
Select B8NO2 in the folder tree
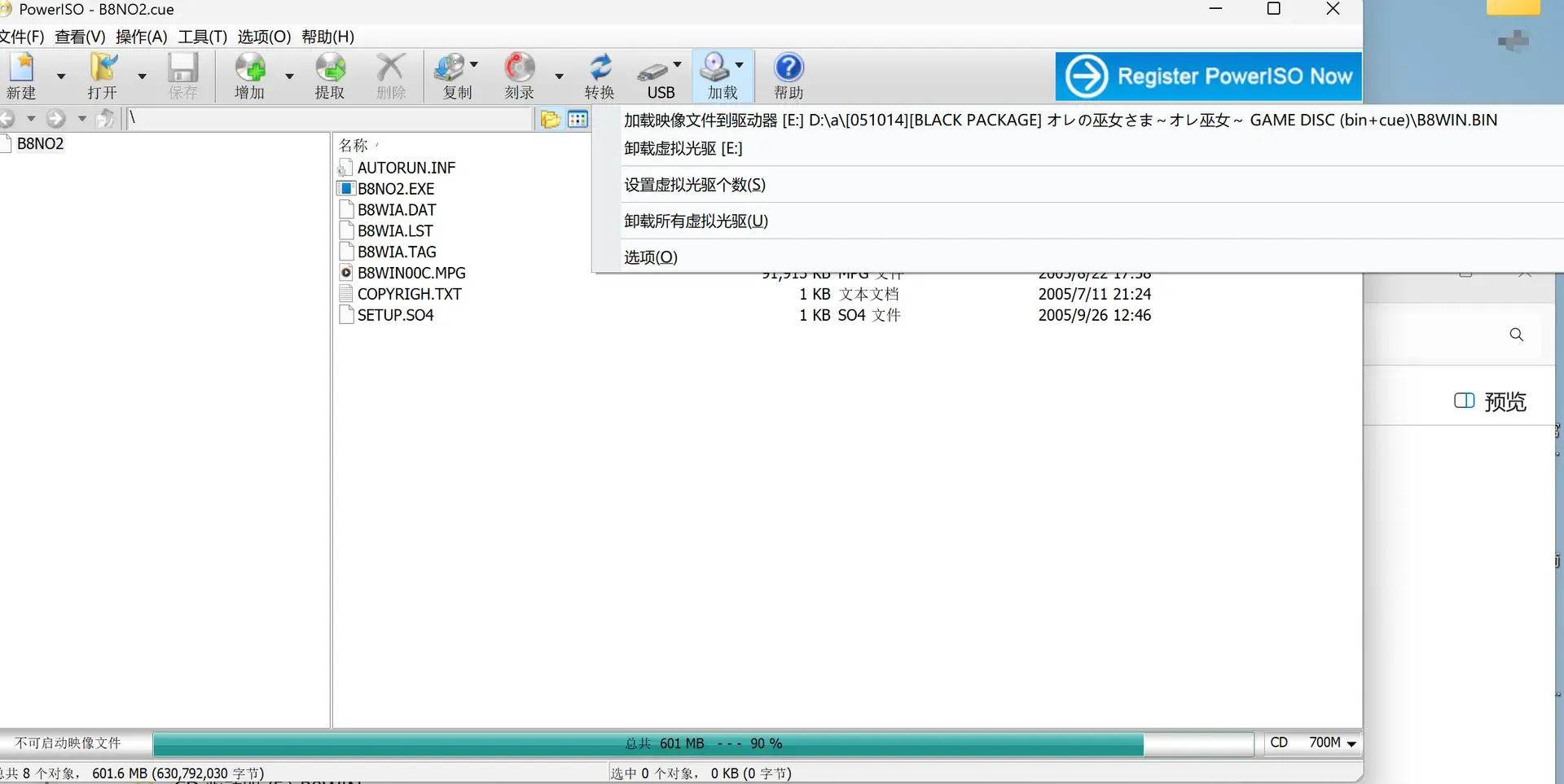click(x=40, y=144)
